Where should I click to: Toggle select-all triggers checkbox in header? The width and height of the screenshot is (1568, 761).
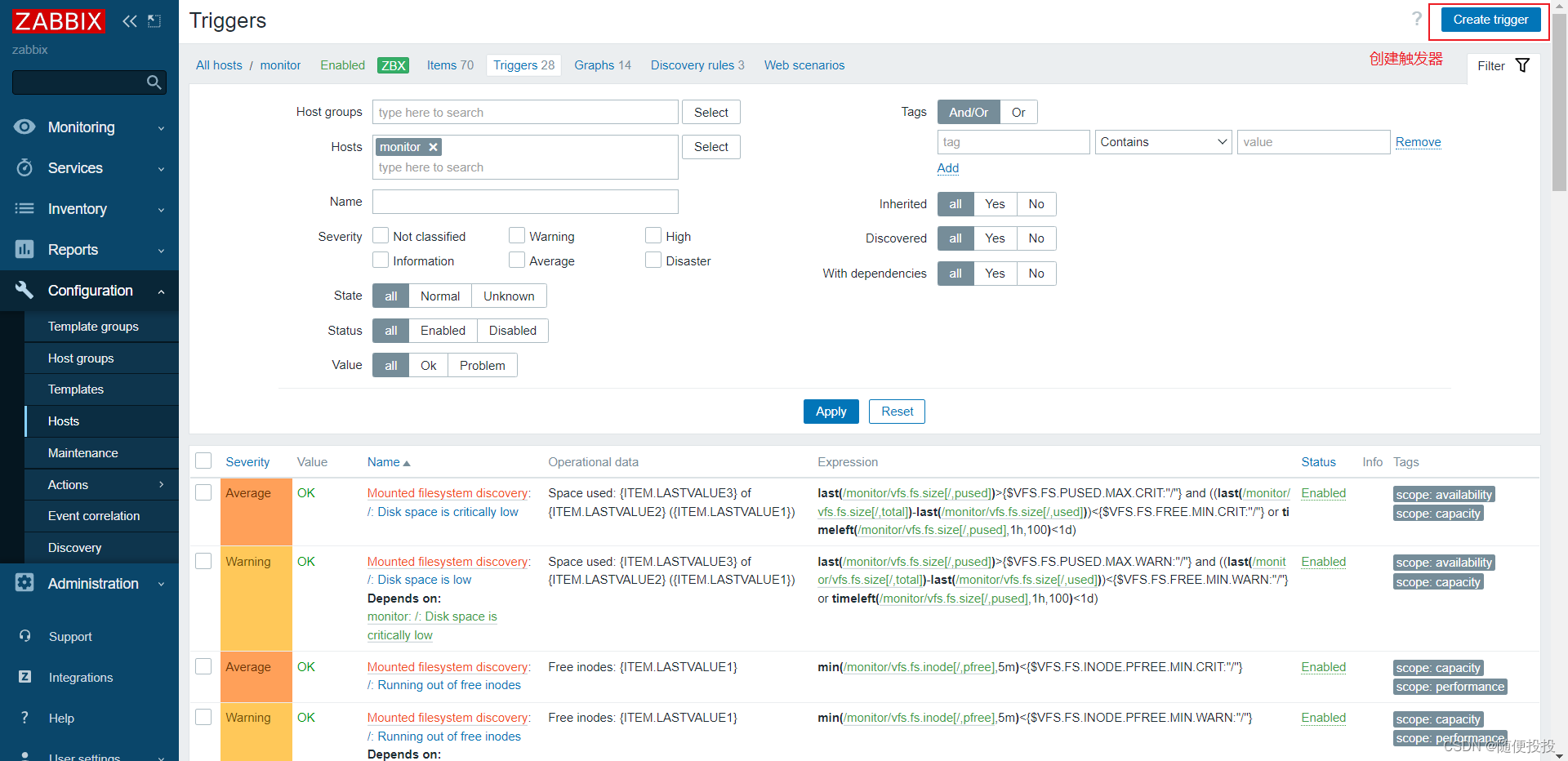(203, 461)
